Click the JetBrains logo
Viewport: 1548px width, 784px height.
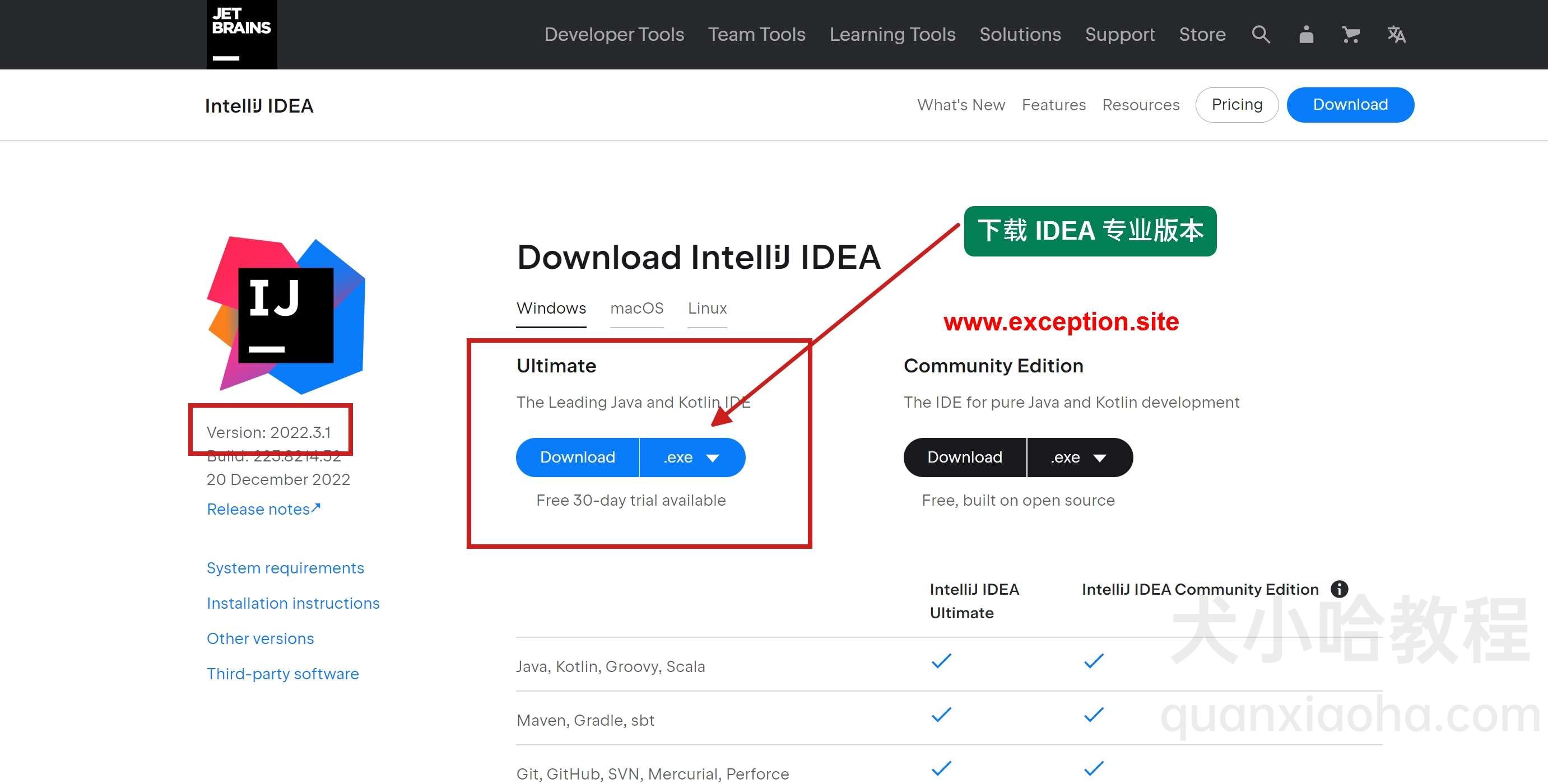coord(241,34)
